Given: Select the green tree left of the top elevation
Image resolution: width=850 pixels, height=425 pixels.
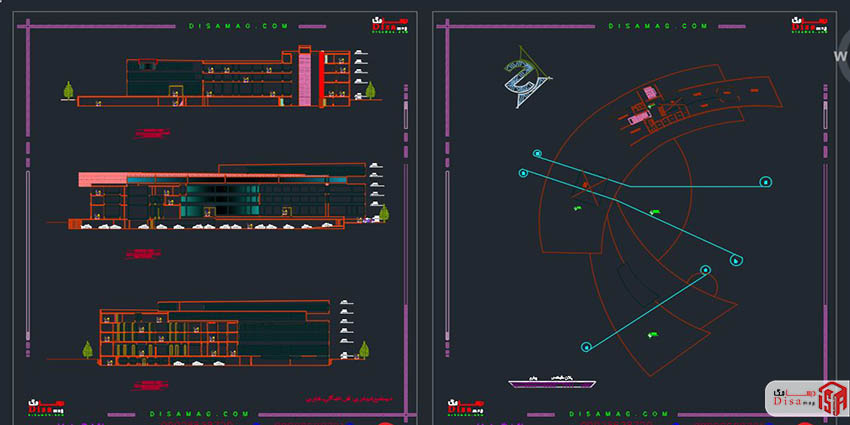Looking at the screenshot, I should coord(69,92).
